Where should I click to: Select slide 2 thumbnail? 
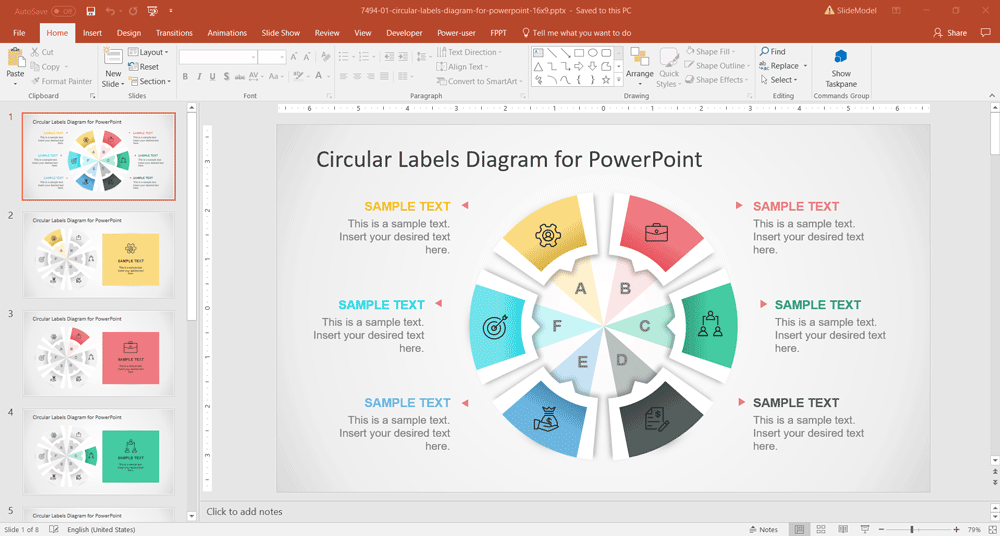98,255
